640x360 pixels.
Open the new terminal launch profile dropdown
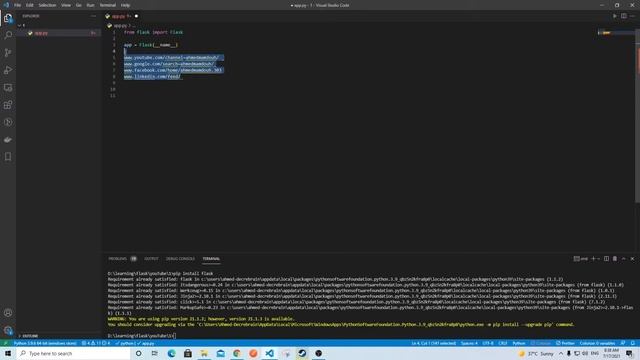598,259
